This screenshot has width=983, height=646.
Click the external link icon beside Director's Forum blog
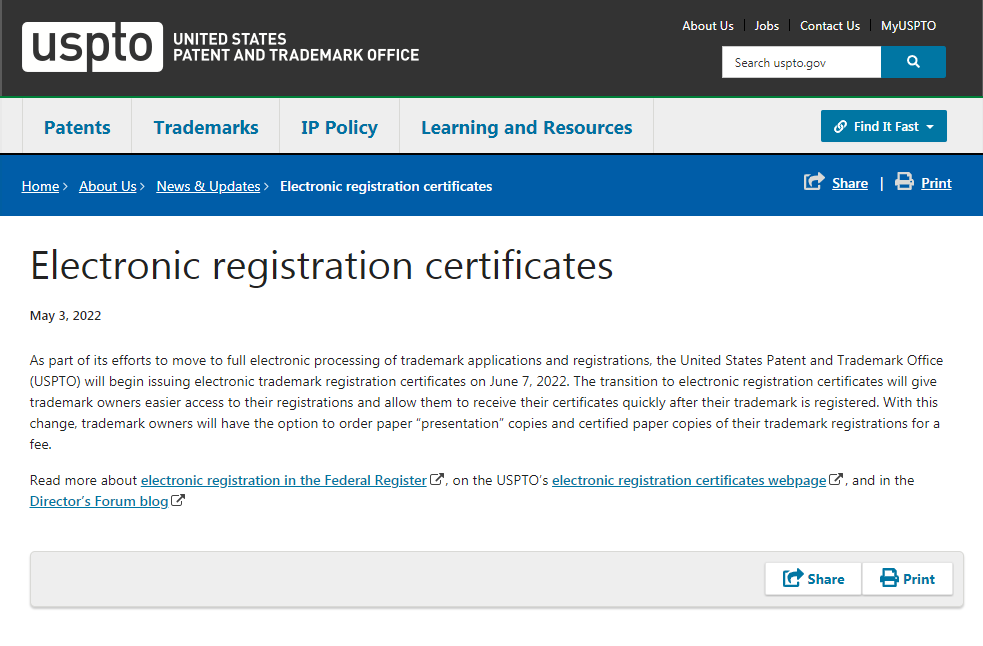tap(178, 500)
